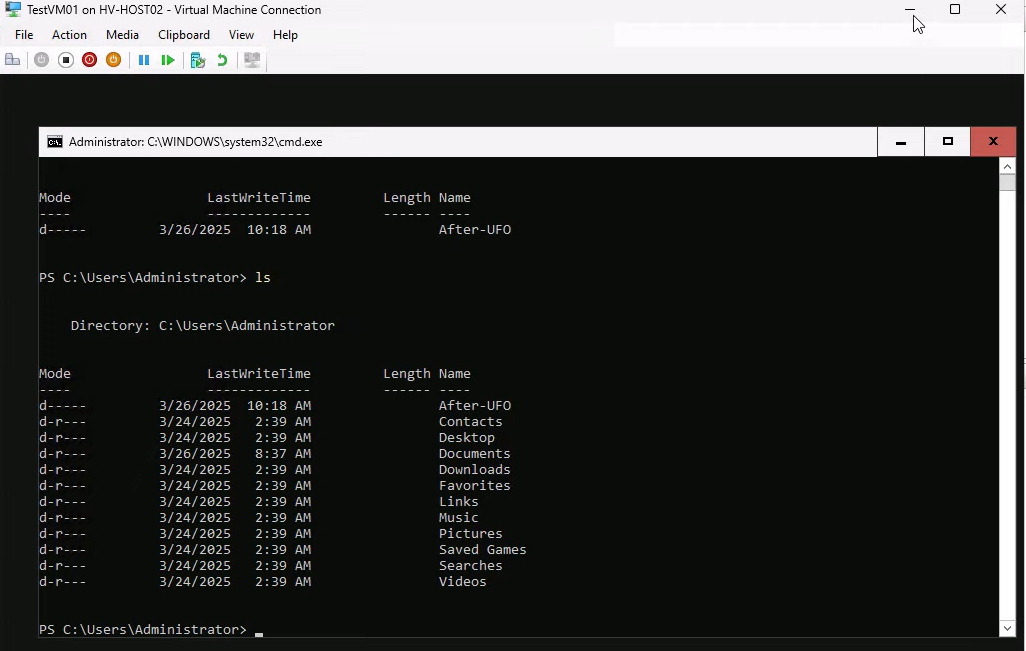
Task: Click 'Saved Games' in the directory listing
Action: [482, 550]
